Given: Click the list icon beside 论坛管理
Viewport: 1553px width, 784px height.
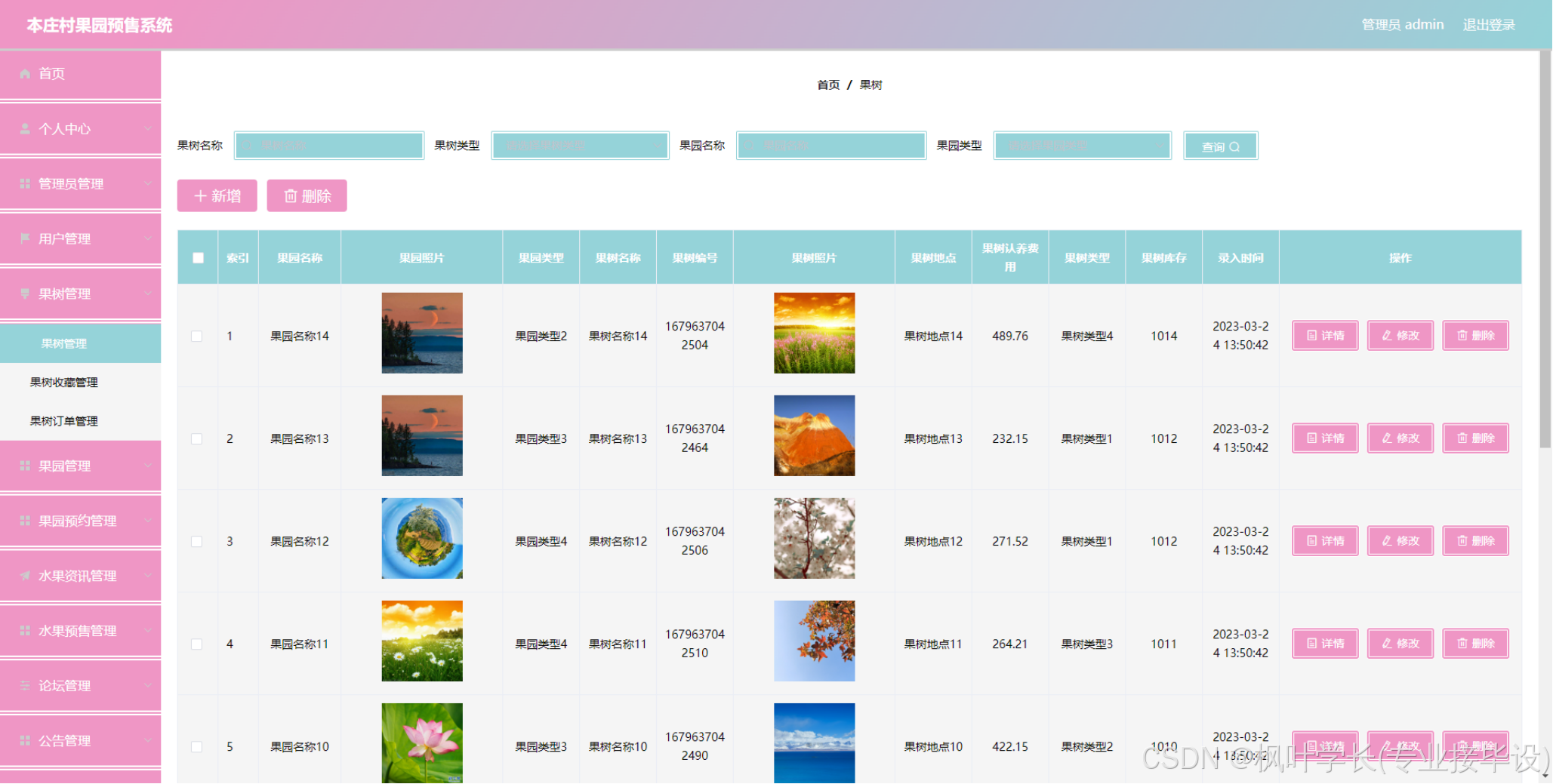Looking at the screenshot, I should click(25, 686).
